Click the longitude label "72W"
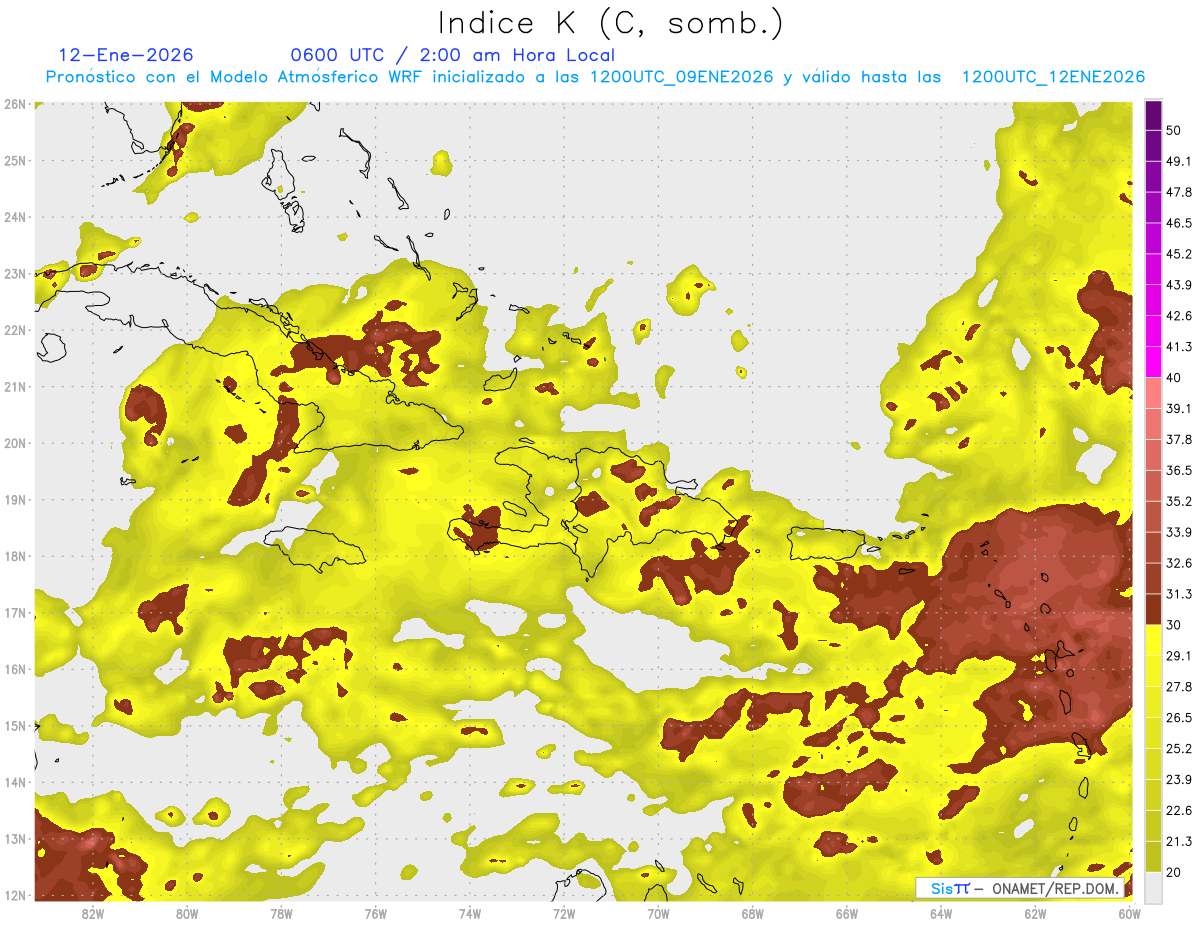1200x927 pixels. click(564, 914)
